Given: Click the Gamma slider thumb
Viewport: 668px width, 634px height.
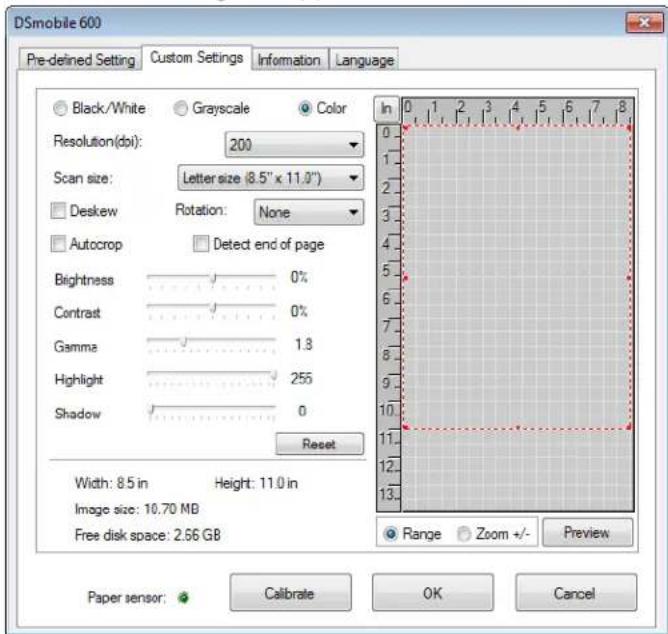Looking at the screenshot, I should [184, 341].
